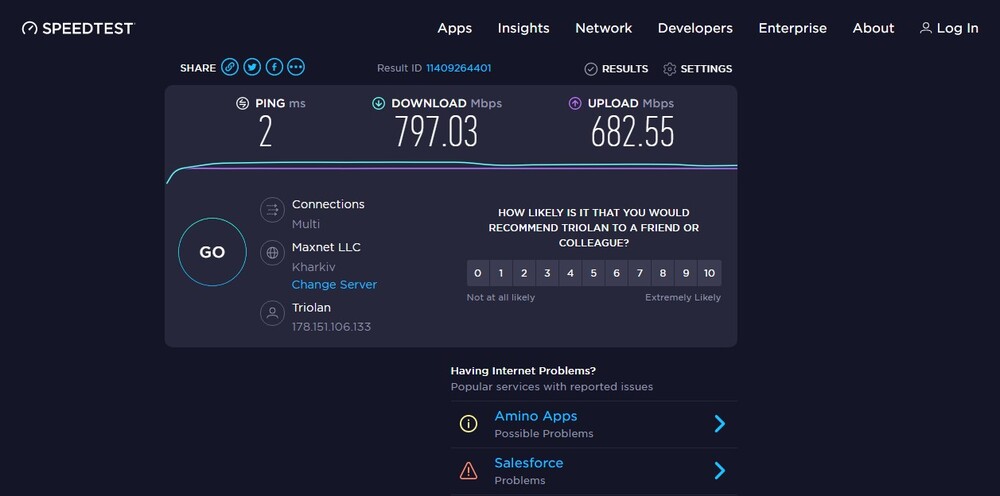Start a new test with GO
1000x496 pixels.
(x=212, y=252)
